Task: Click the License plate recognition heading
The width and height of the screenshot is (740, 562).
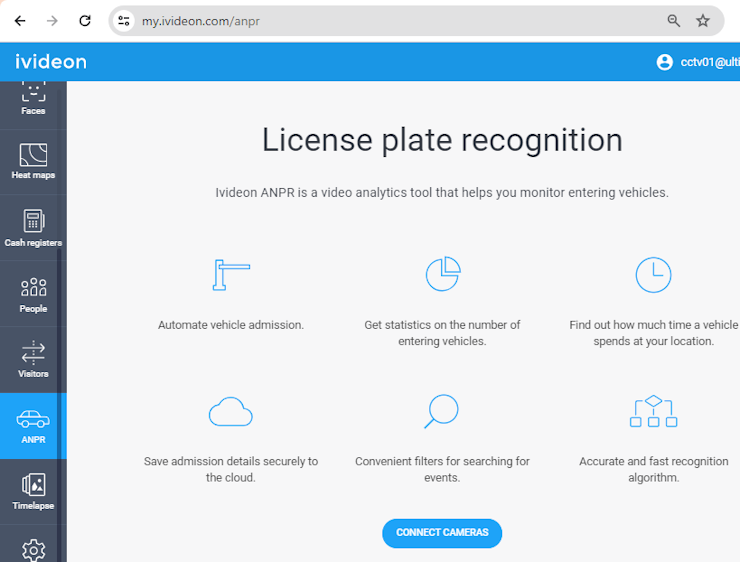Action: tap(442, 140)
